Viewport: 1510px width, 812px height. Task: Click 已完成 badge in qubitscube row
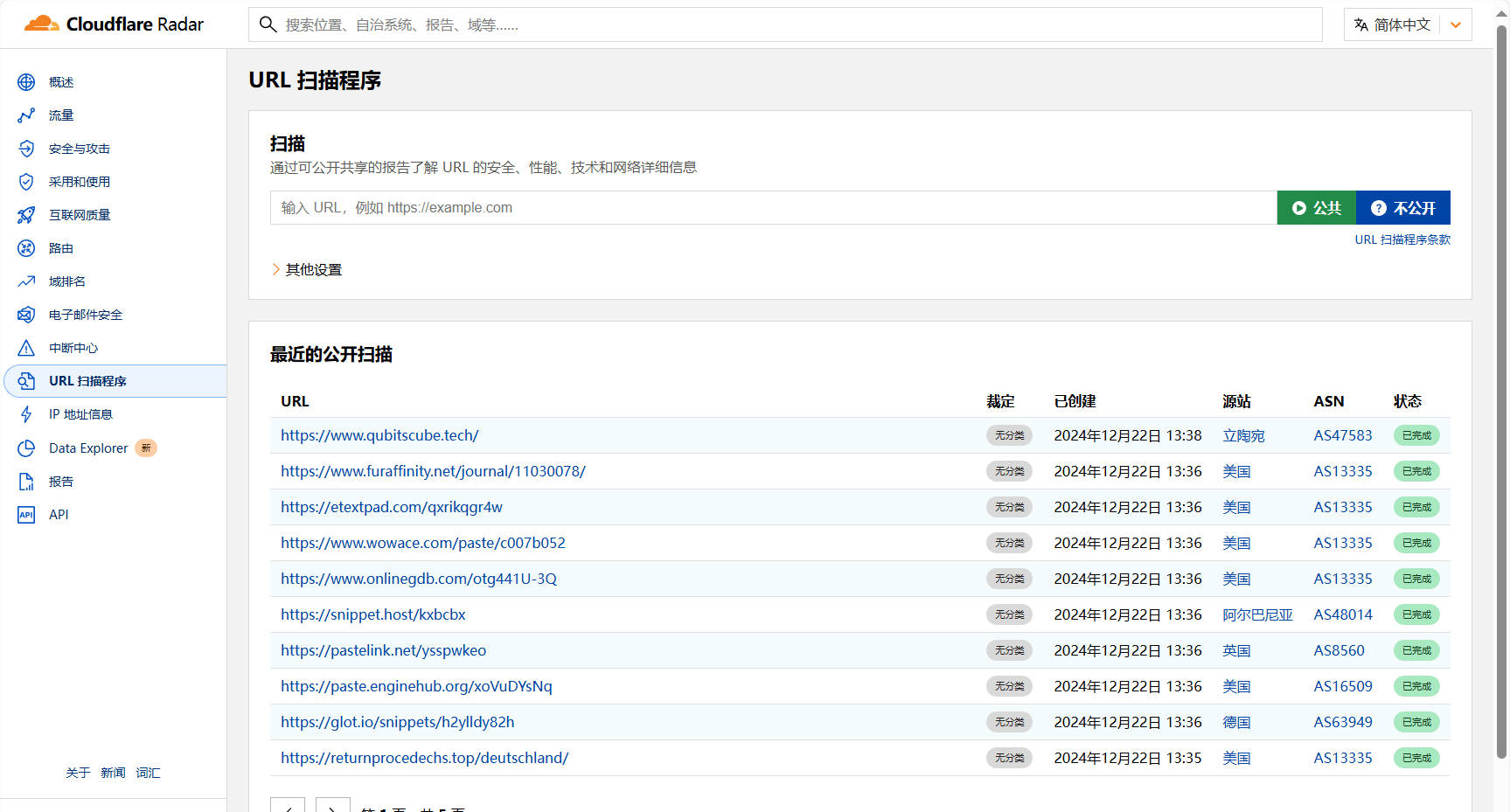click(x=1416, y=435)
